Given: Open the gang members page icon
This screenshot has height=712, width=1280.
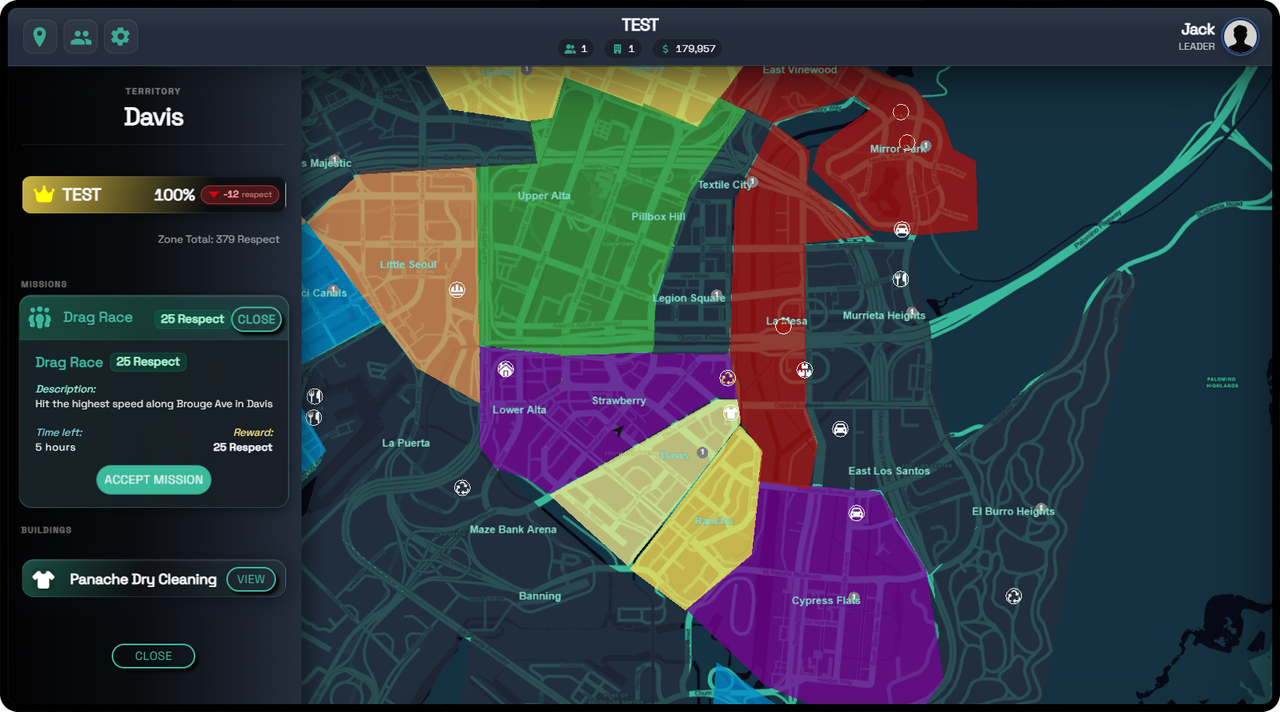Looking at the screenshot, I should click(x=81, y=37).
